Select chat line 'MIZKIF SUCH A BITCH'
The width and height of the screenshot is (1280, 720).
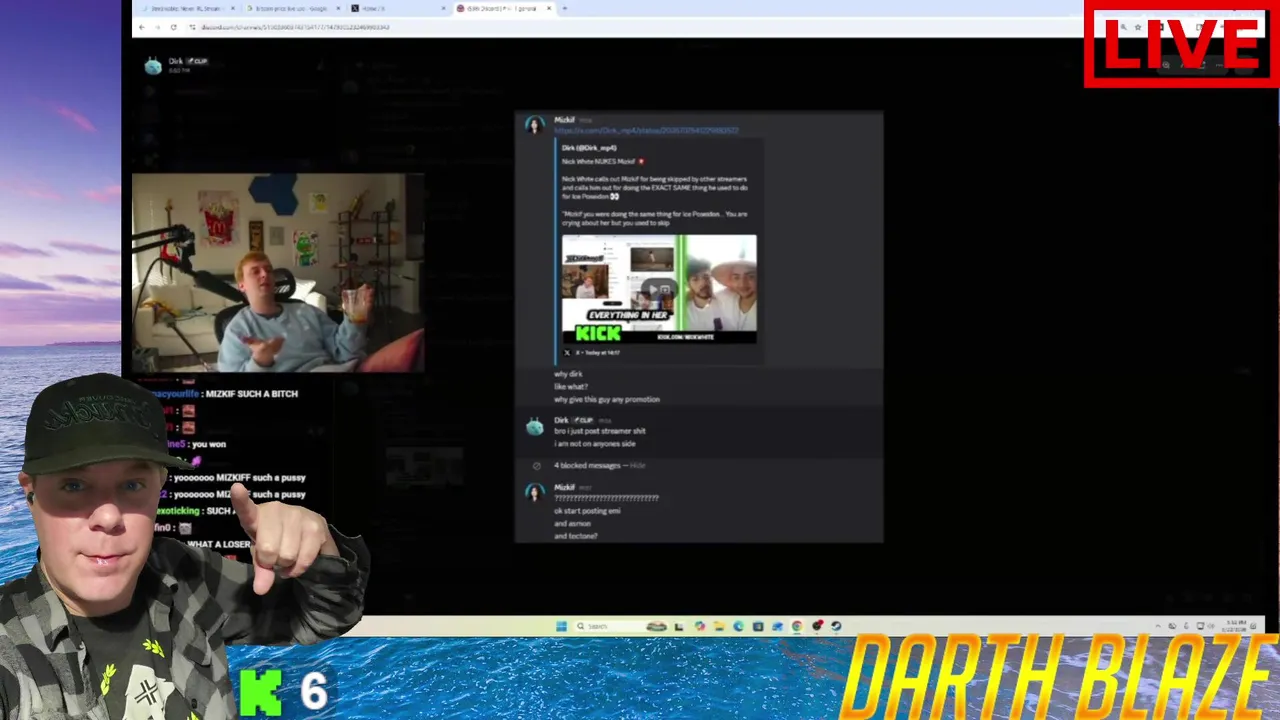(x=252, y=394)
